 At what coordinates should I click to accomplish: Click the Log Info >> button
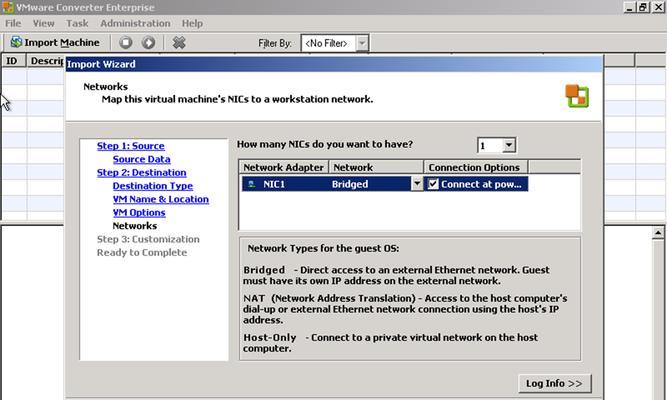555,383
